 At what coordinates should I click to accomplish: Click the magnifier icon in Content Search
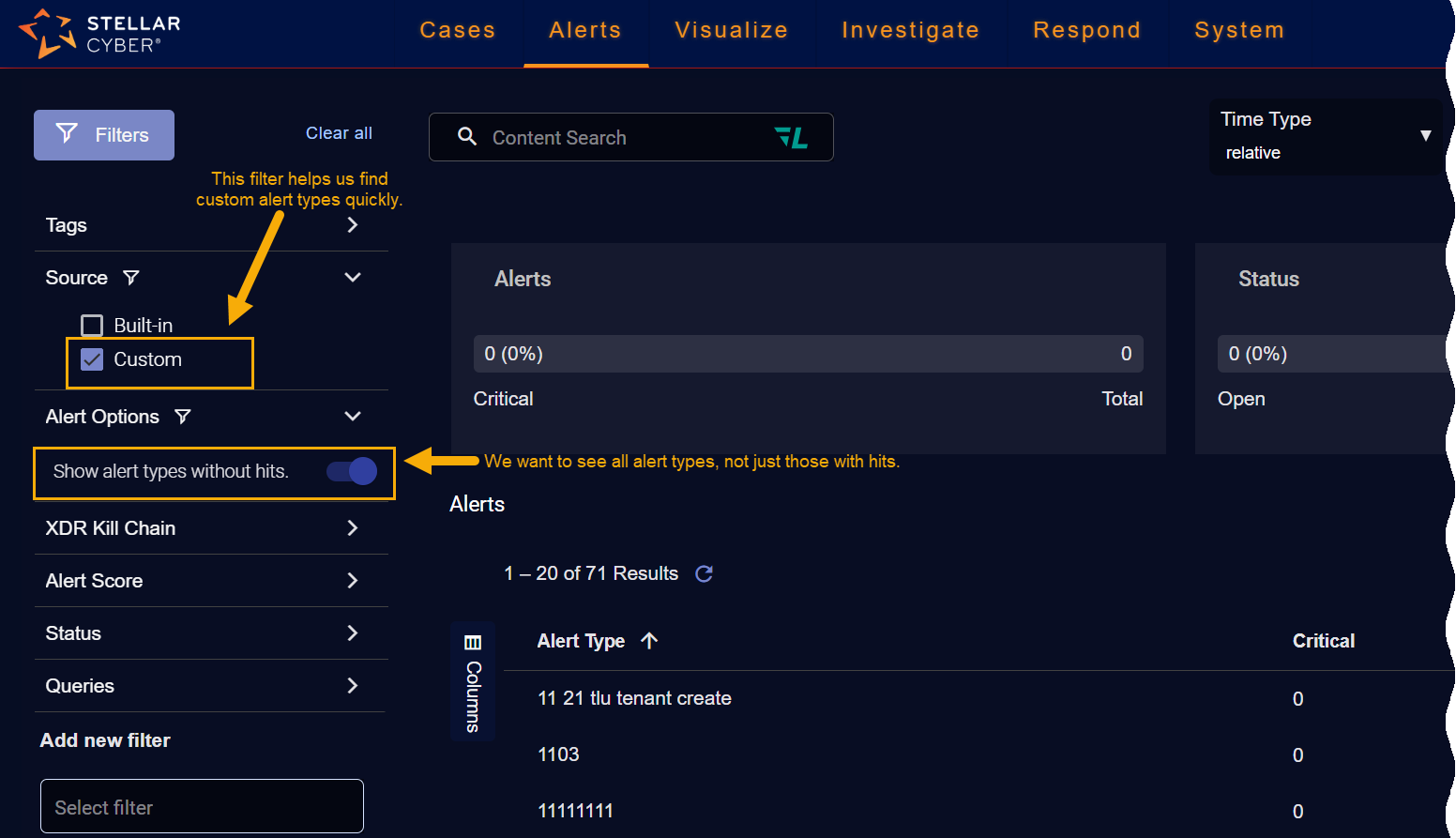(467, 137)
